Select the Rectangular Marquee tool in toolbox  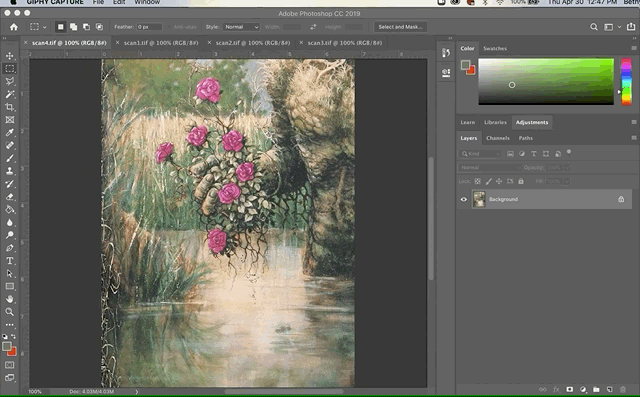9,69
